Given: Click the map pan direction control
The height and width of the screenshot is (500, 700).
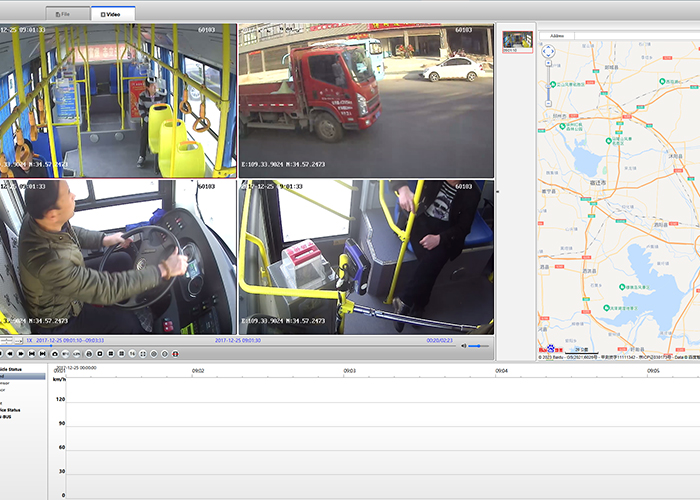Looking at the screenshot, I should pos(549,51).
